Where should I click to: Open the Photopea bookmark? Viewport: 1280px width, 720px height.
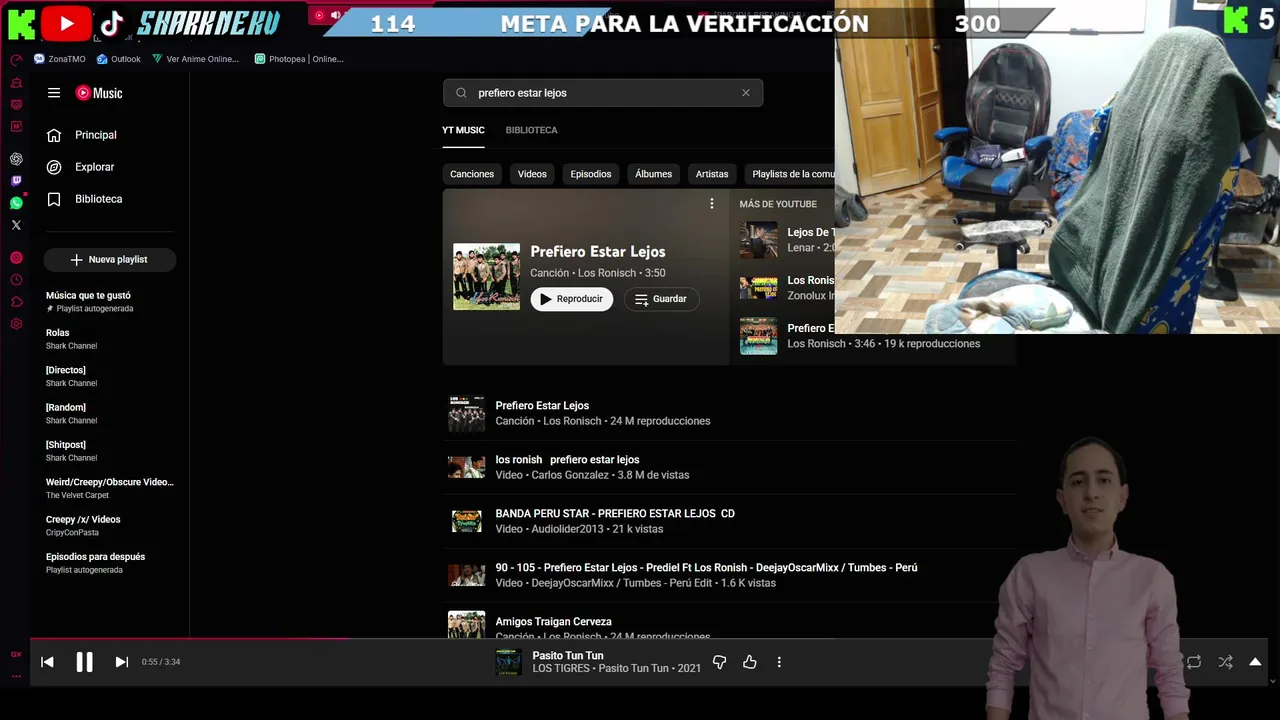(299, 59)
